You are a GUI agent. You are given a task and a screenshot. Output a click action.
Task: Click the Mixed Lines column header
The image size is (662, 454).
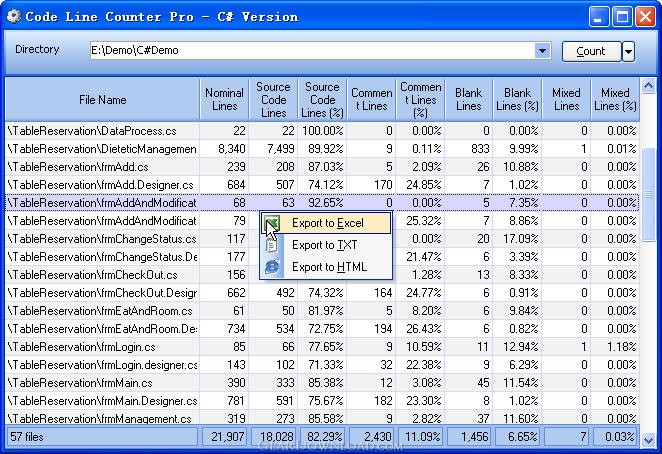point(566,100)
